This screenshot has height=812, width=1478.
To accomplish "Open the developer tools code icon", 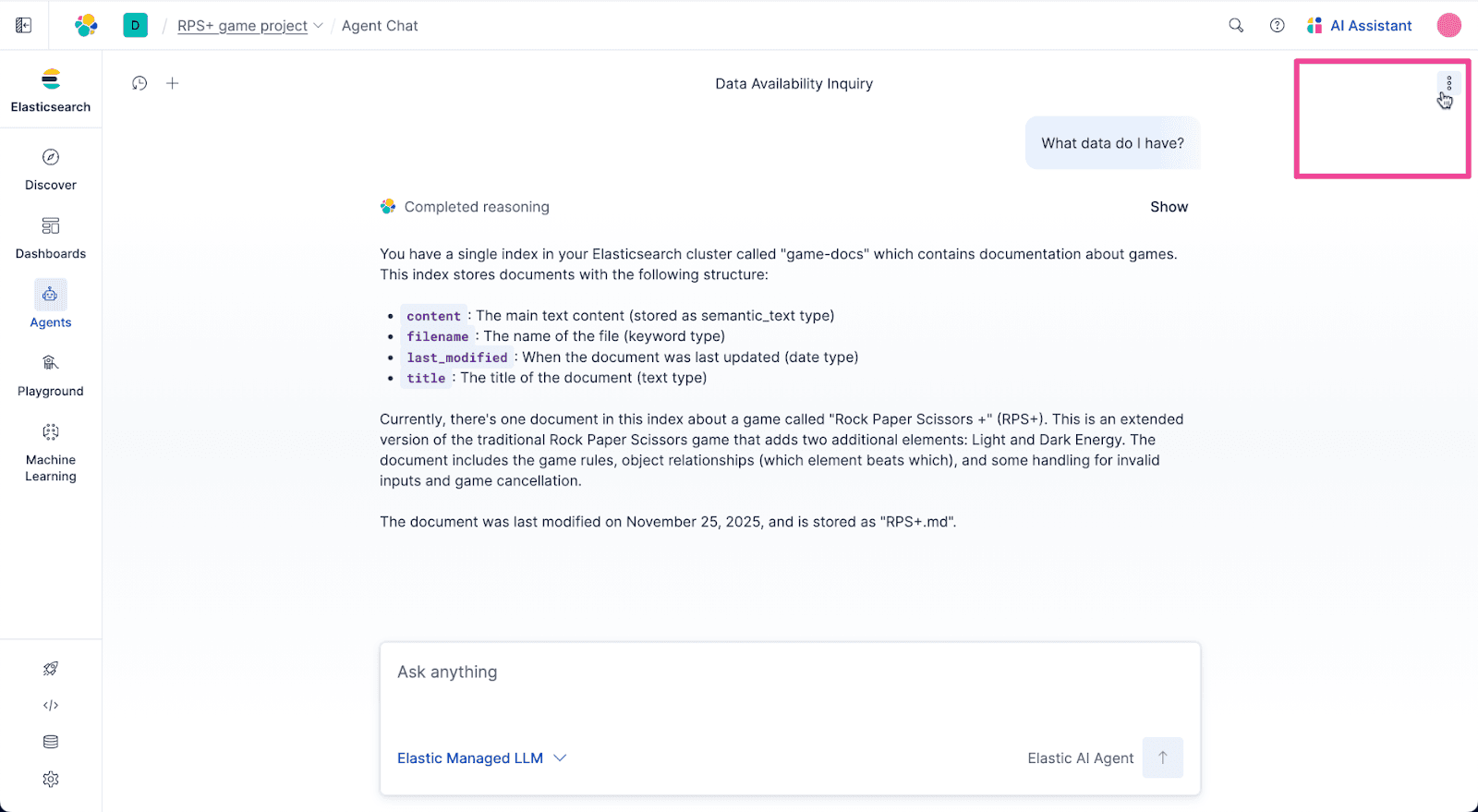I will pyautogui.click(x=51, y=706).
